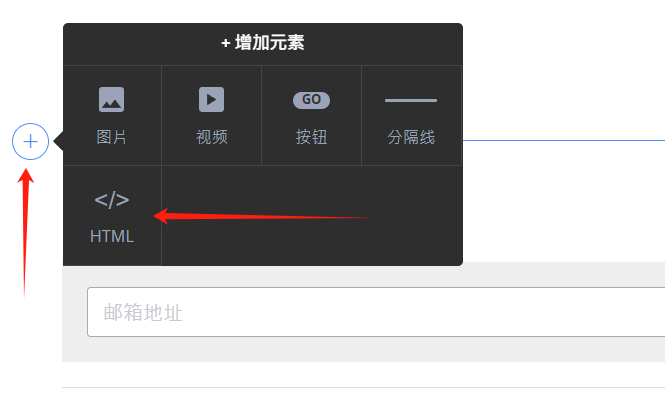The width and height of the screenshot is (665, 394).
Task: Select the 图片 image icon
Action: coord(112,100)
